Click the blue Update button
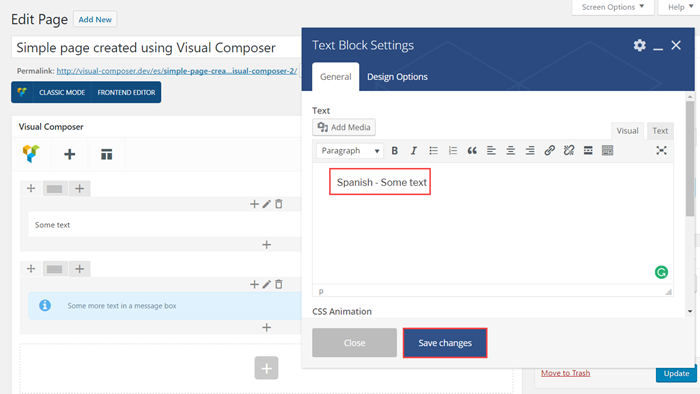Viewport: 700px width, 394px height. click(676, 373)
